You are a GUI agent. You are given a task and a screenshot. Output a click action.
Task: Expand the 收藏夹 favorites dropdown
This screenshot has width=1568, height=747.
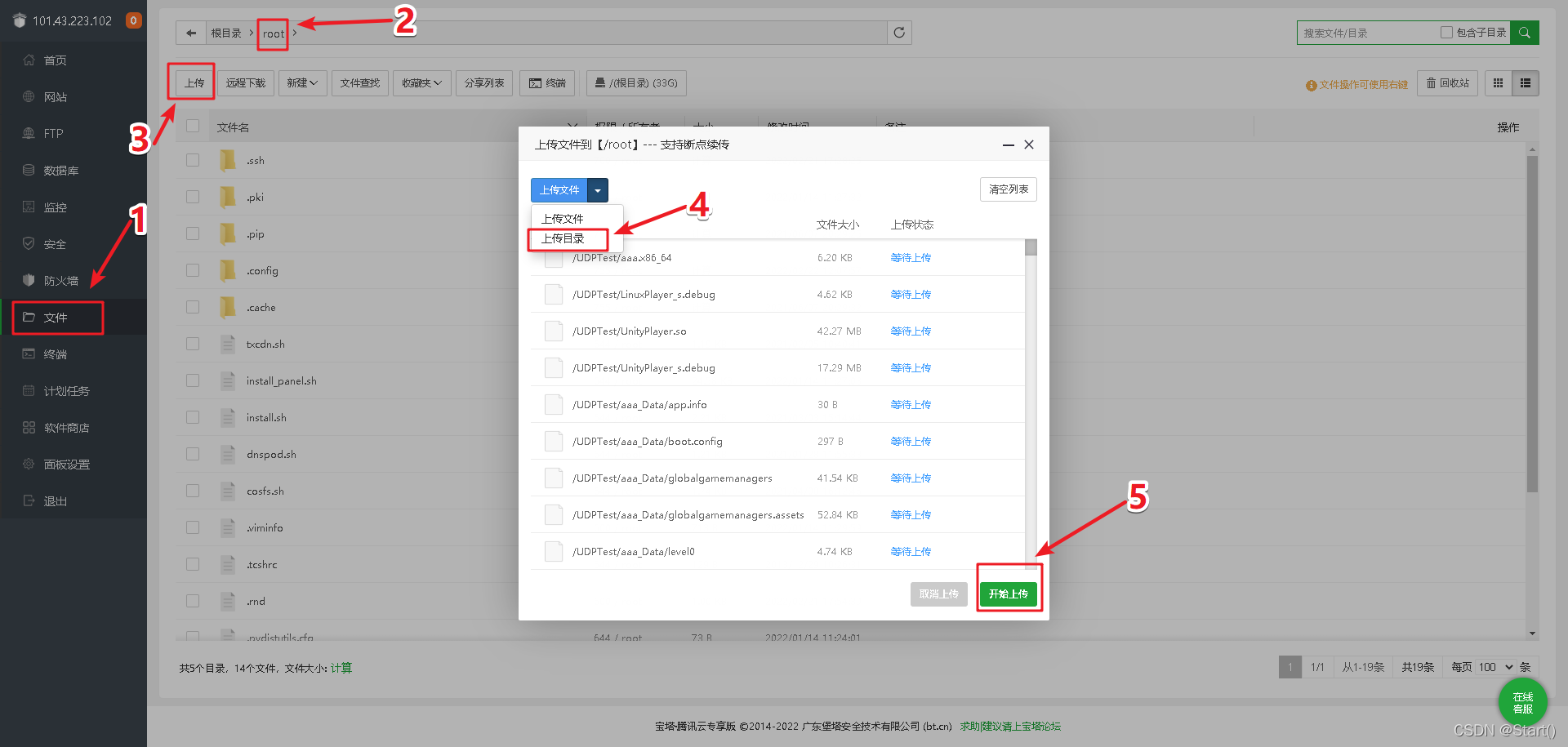coord(422,83)
